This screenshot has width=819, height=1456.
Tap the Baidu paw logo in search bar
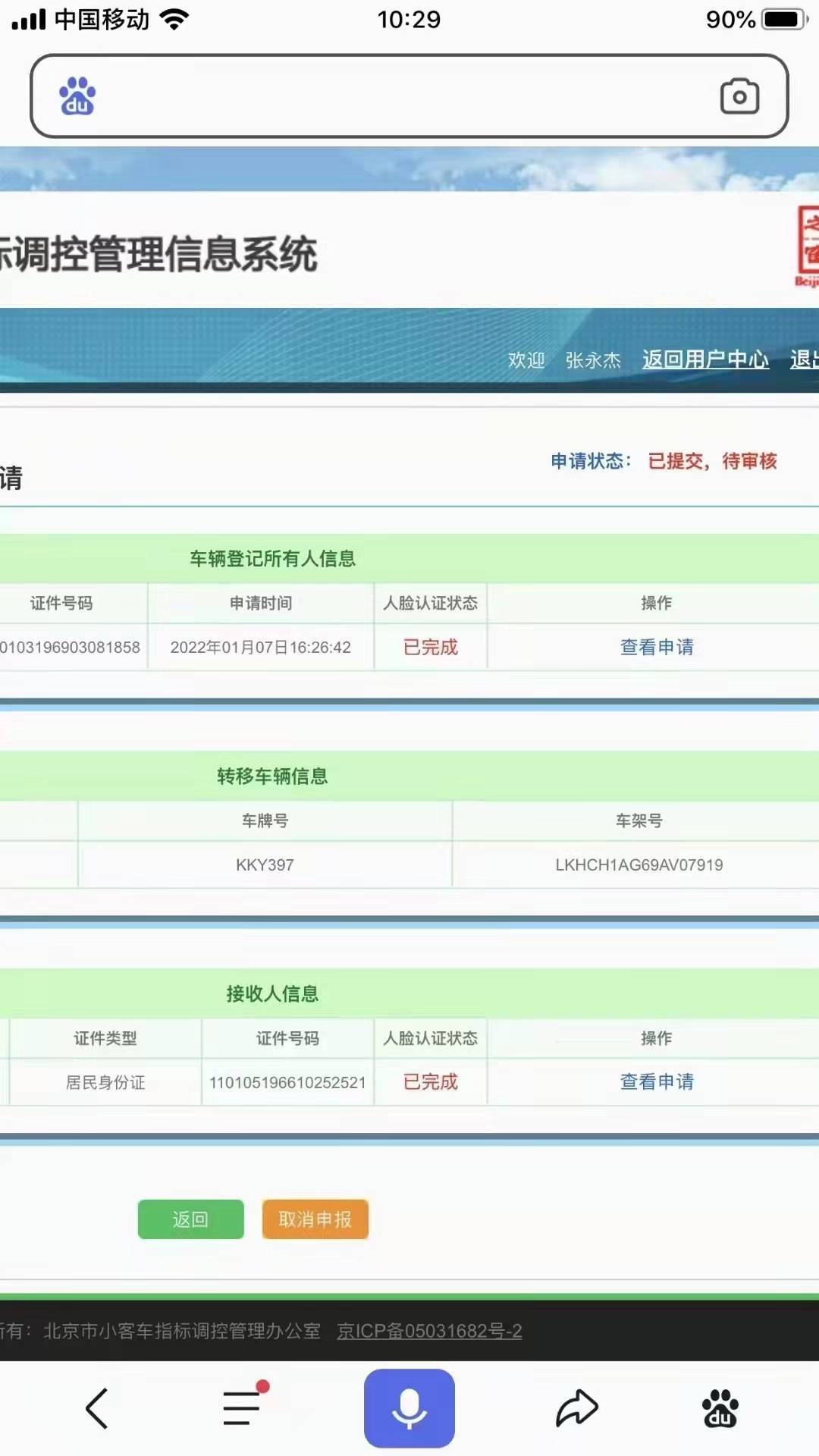(77, 96)
